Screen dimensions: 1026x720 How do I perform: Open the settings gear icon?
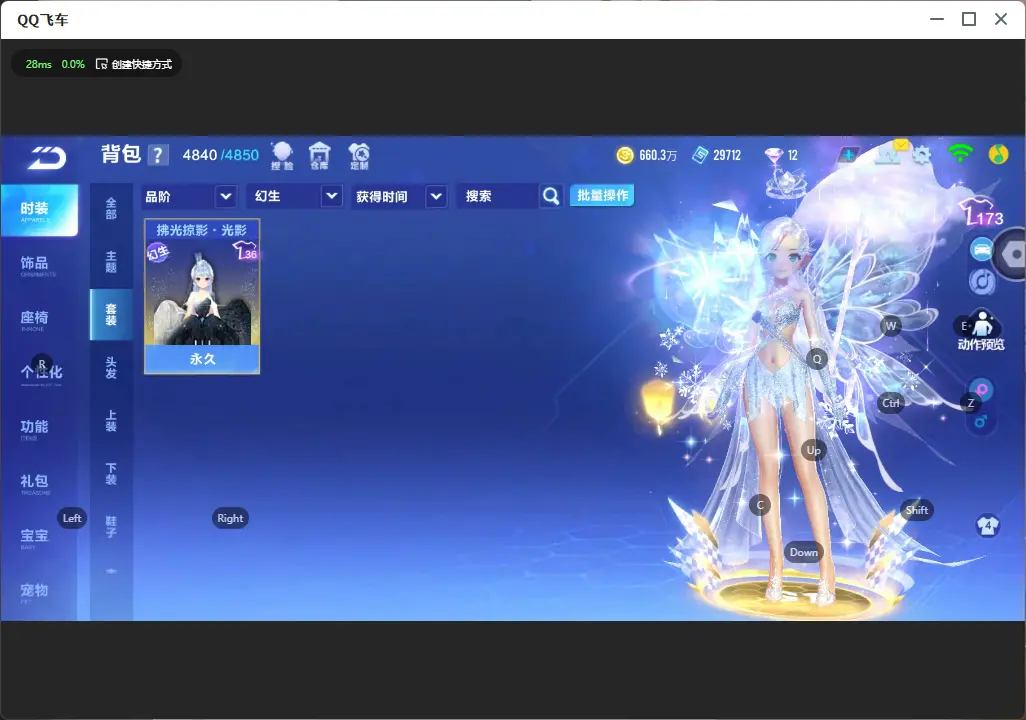[922, 155]
